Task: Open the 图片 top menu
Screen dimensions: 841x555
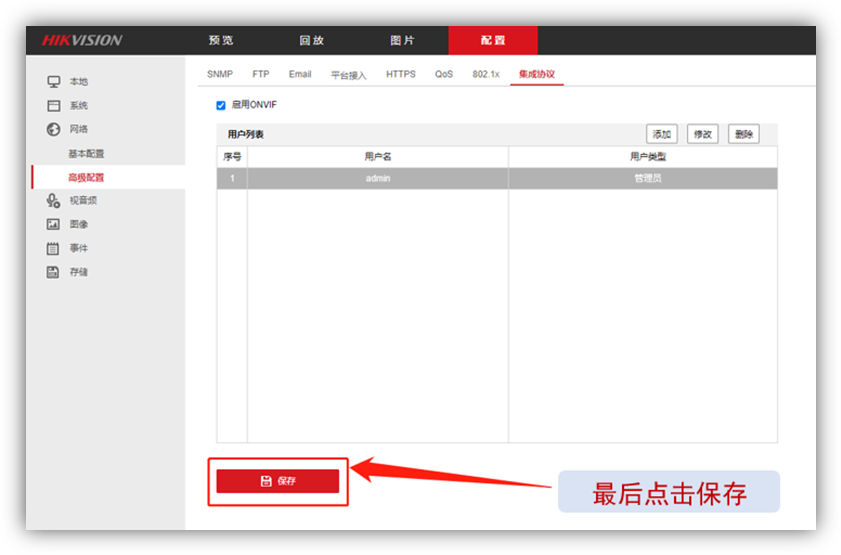Action: coord(402,40)
